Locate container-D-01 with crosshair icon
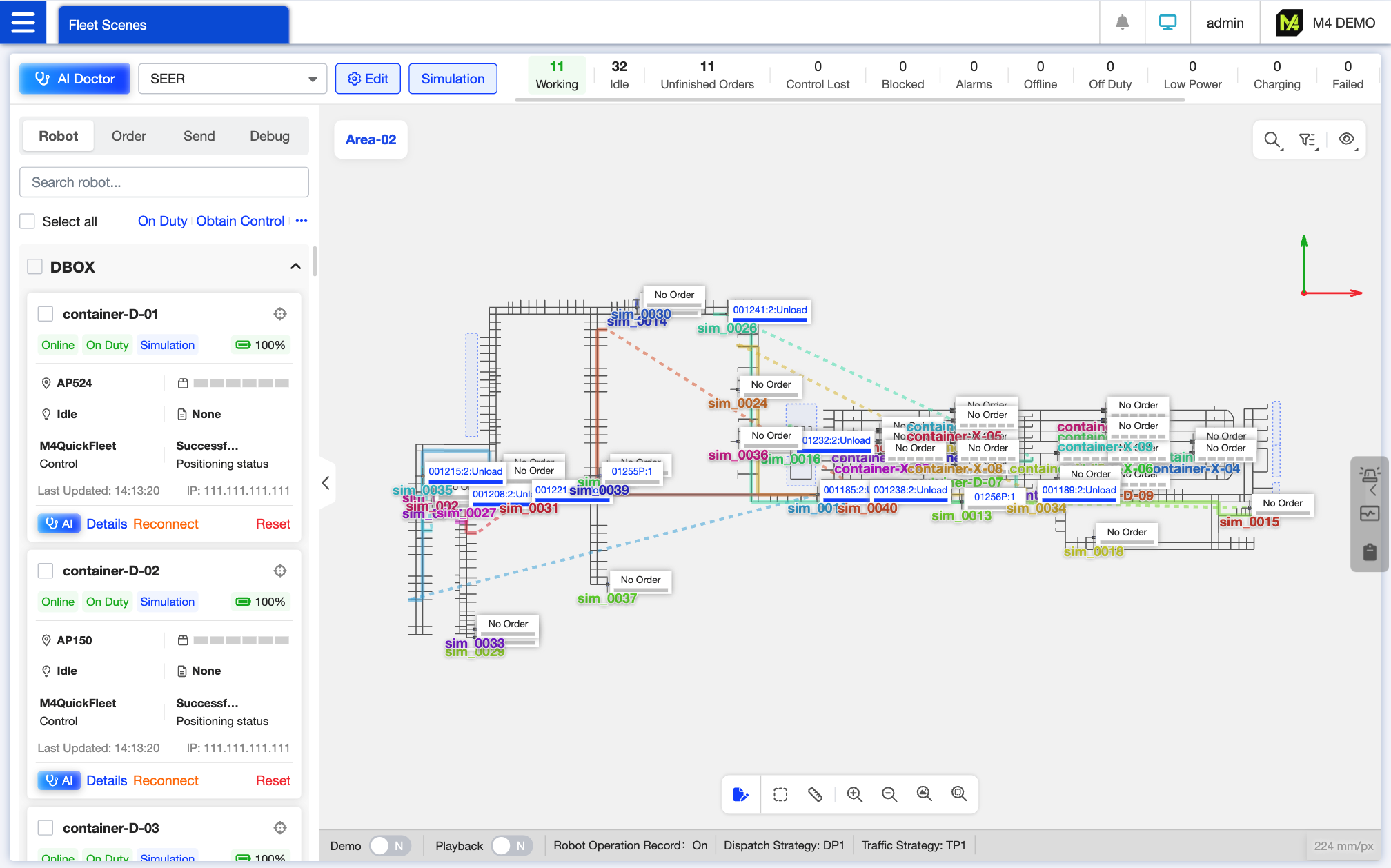The image size is (1391, 868). [x=279, y=314]
